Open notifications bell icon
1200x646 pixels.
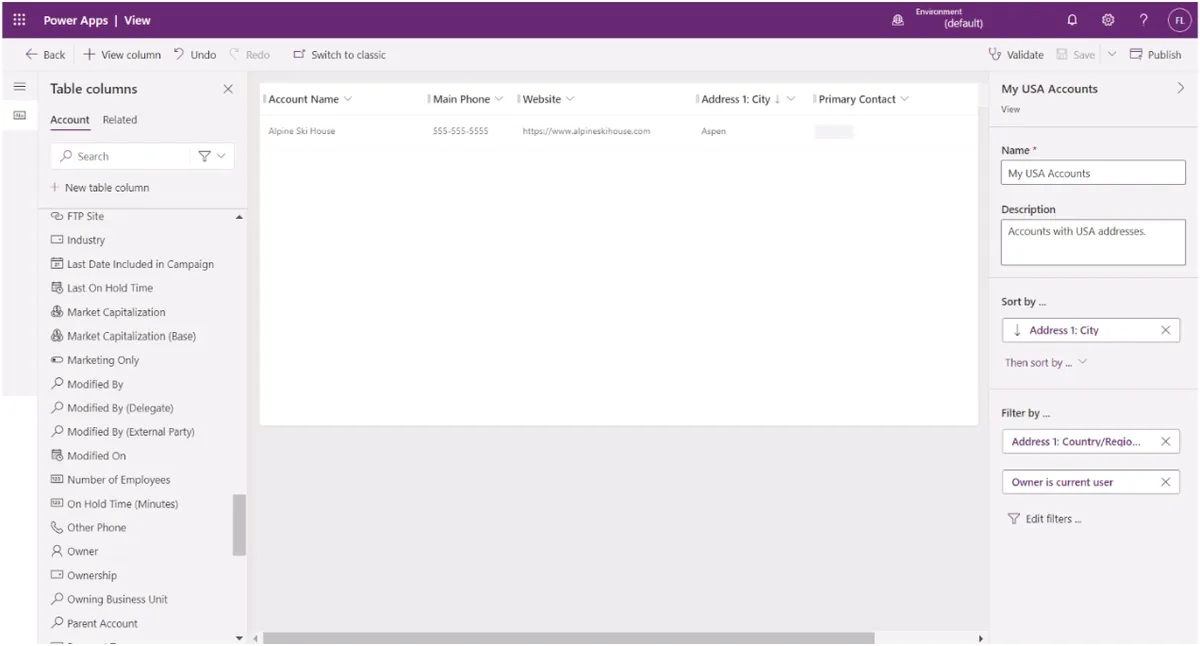[1073, 20]
